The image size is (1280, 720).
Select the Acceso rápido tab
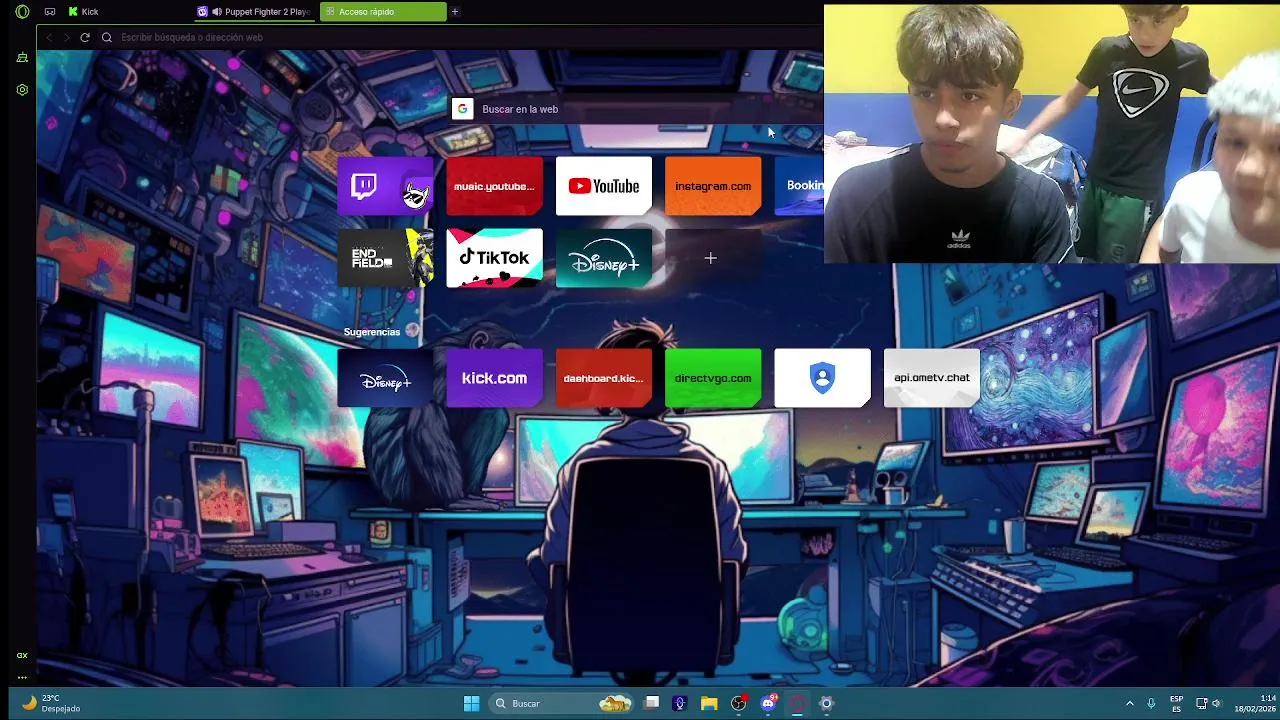(383, 12)
